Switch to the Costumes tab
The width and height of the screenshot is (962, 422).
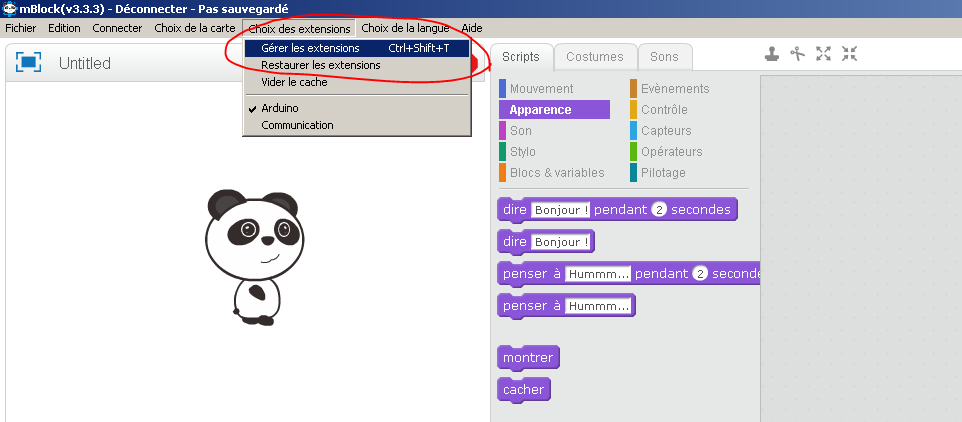pos(594,57)
